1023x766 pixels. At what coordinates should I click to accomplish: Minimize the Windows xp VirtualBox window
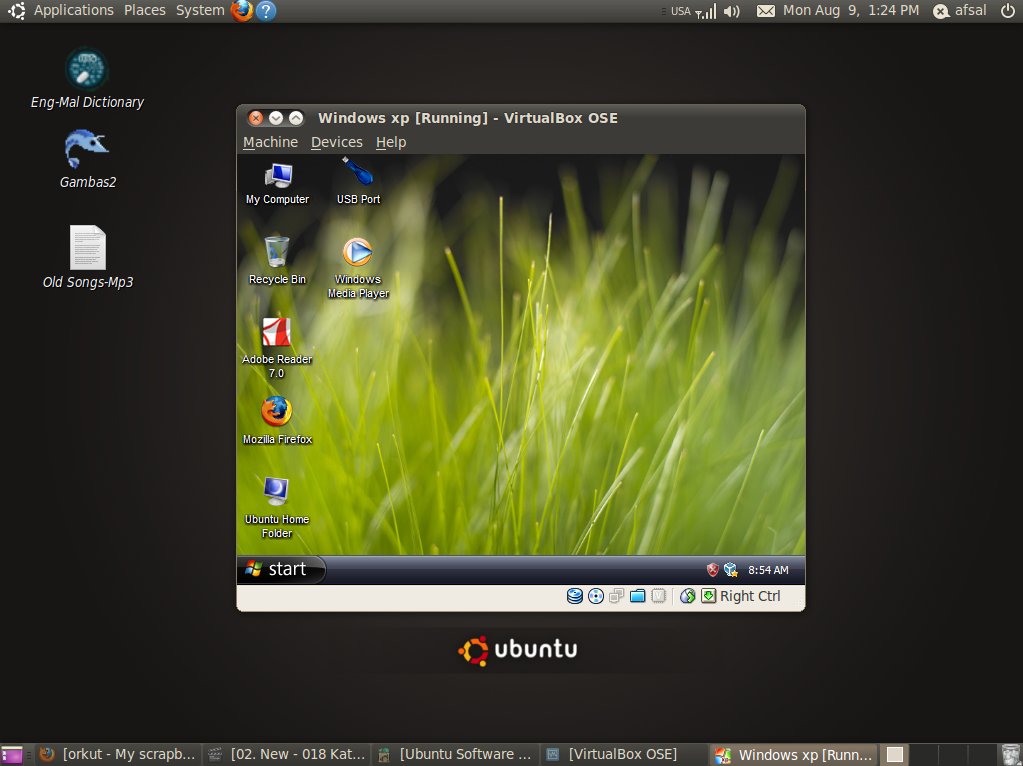[x=276, y=118]
